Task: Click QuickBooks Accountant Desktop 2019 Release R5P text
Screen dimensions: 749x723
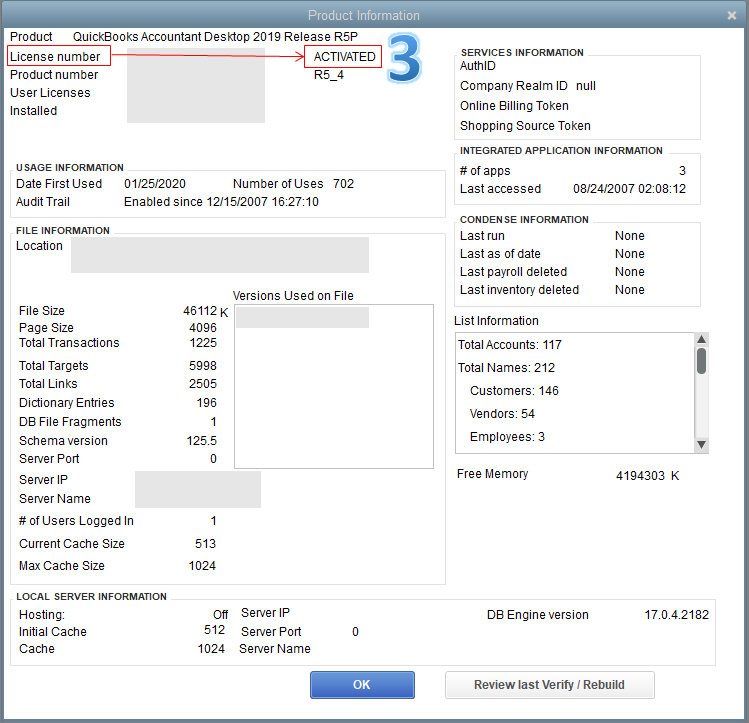Action: click(215, 37)
